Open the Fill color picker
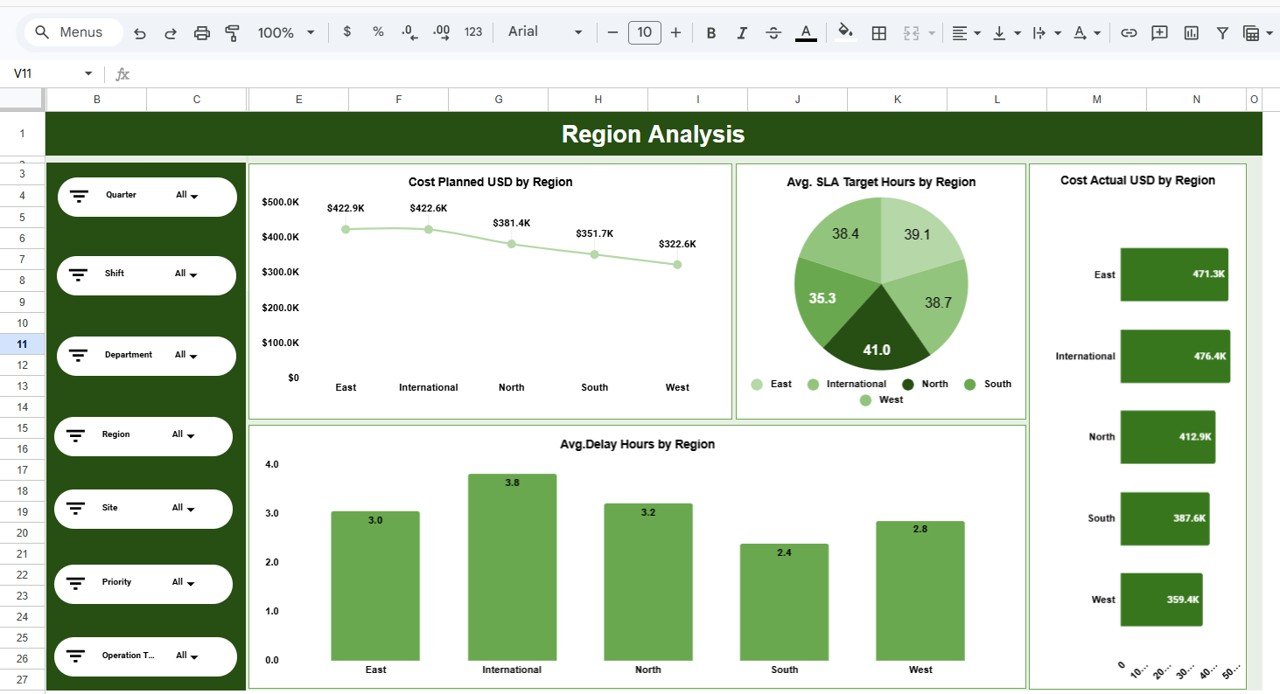This screenshot has width=1280, height=694. point(845,32)
